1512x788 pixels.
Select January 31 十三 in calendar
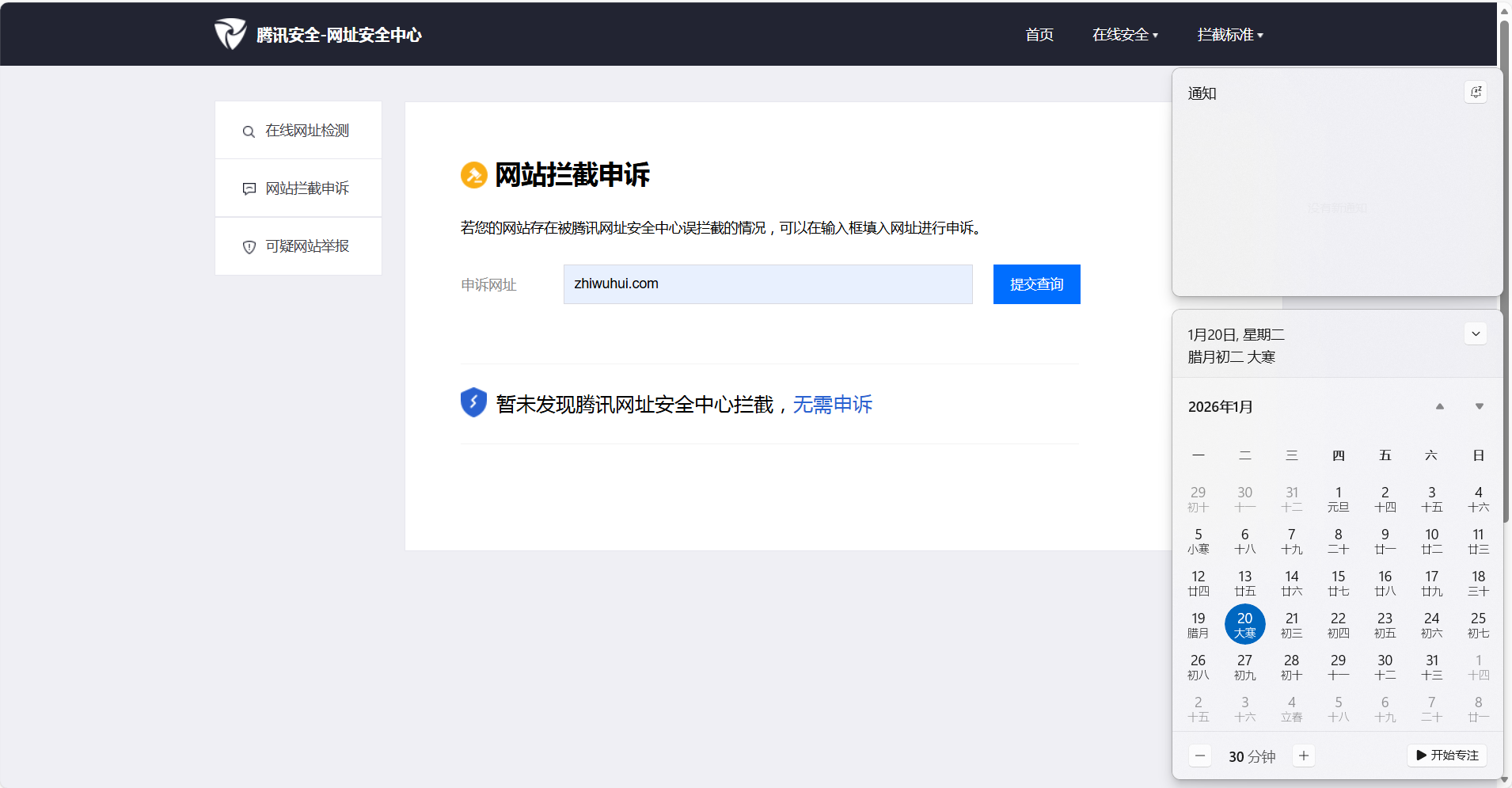(1432, 667)
